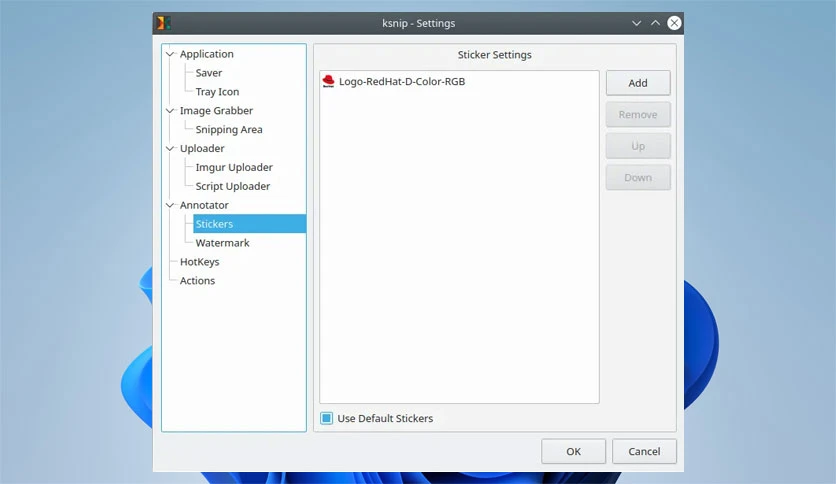The height and width of the screenshot is (484, 836).
Task: Collapse the Uploader tree node
Action: pyautogui.click(x=170, y=148)
